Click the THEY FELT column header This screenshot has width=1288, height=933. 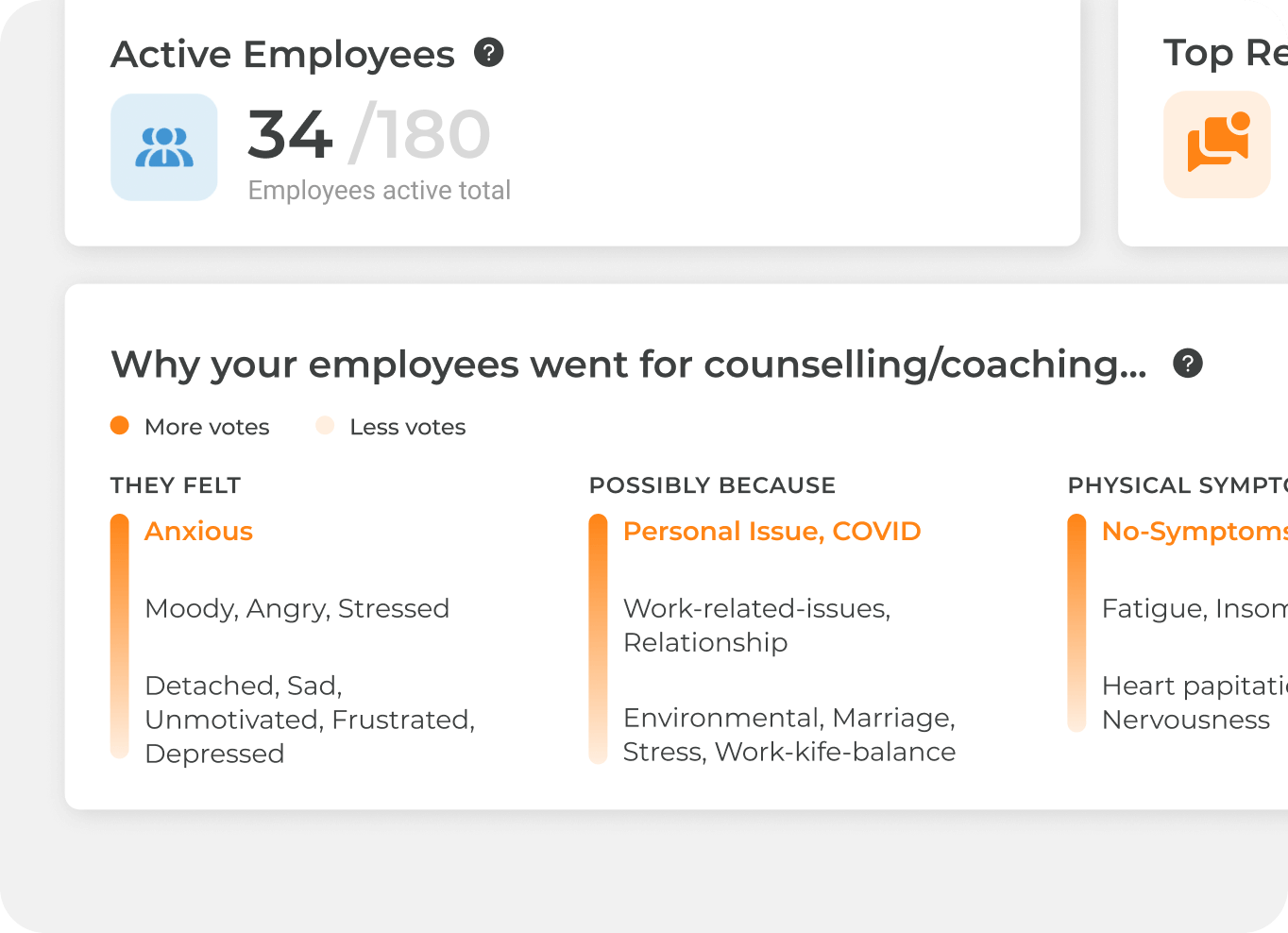click(176, 485)
